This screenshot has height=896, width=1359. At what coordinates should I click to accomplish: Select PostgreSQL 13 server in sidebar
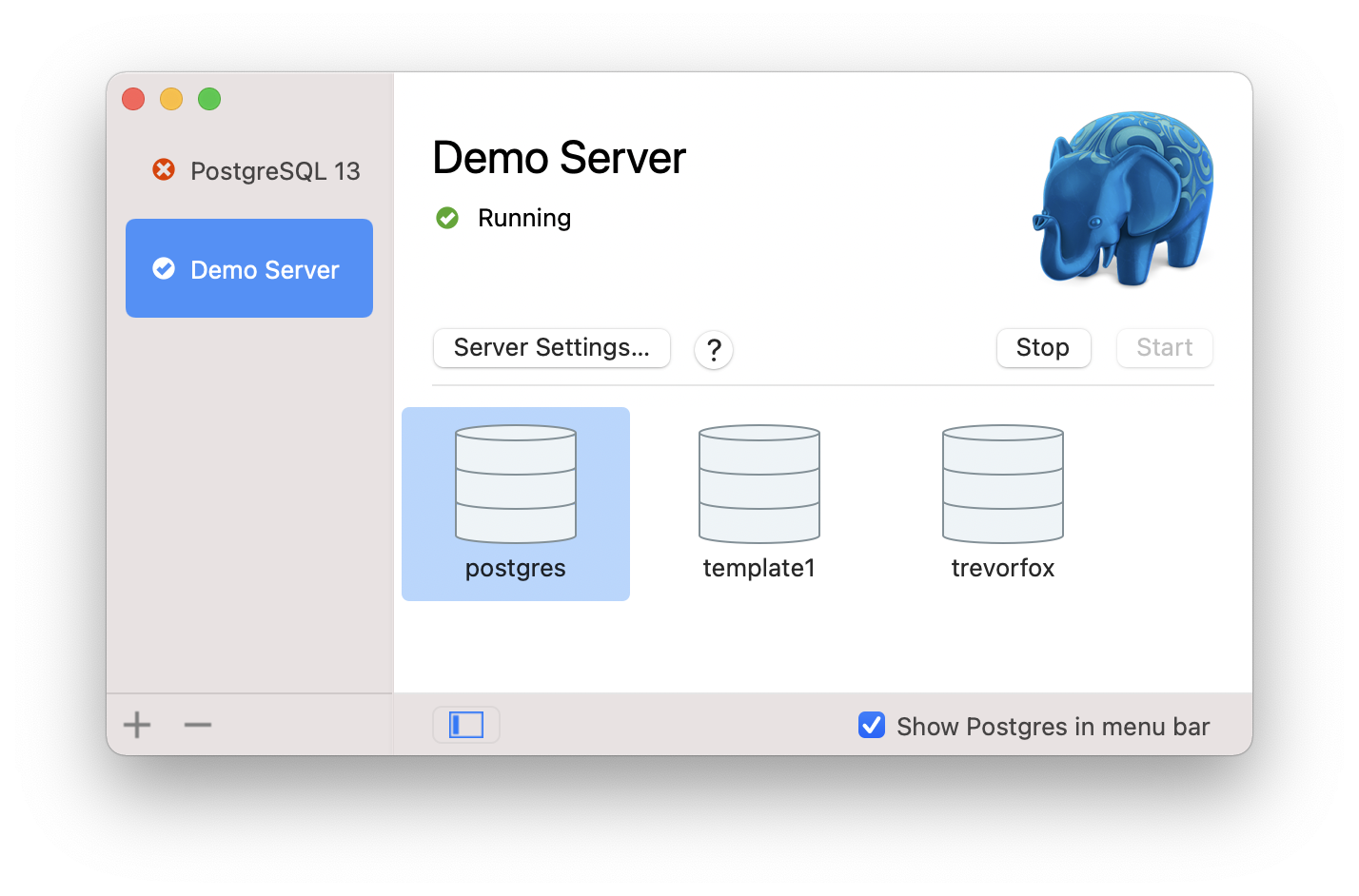tap(249, 170)
